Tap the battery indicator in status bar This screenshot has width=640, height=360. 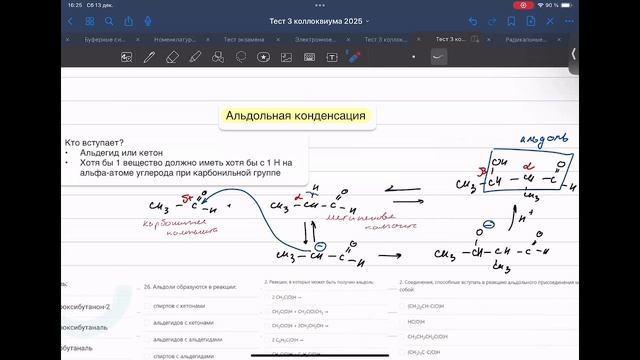[x=566, y=5]
